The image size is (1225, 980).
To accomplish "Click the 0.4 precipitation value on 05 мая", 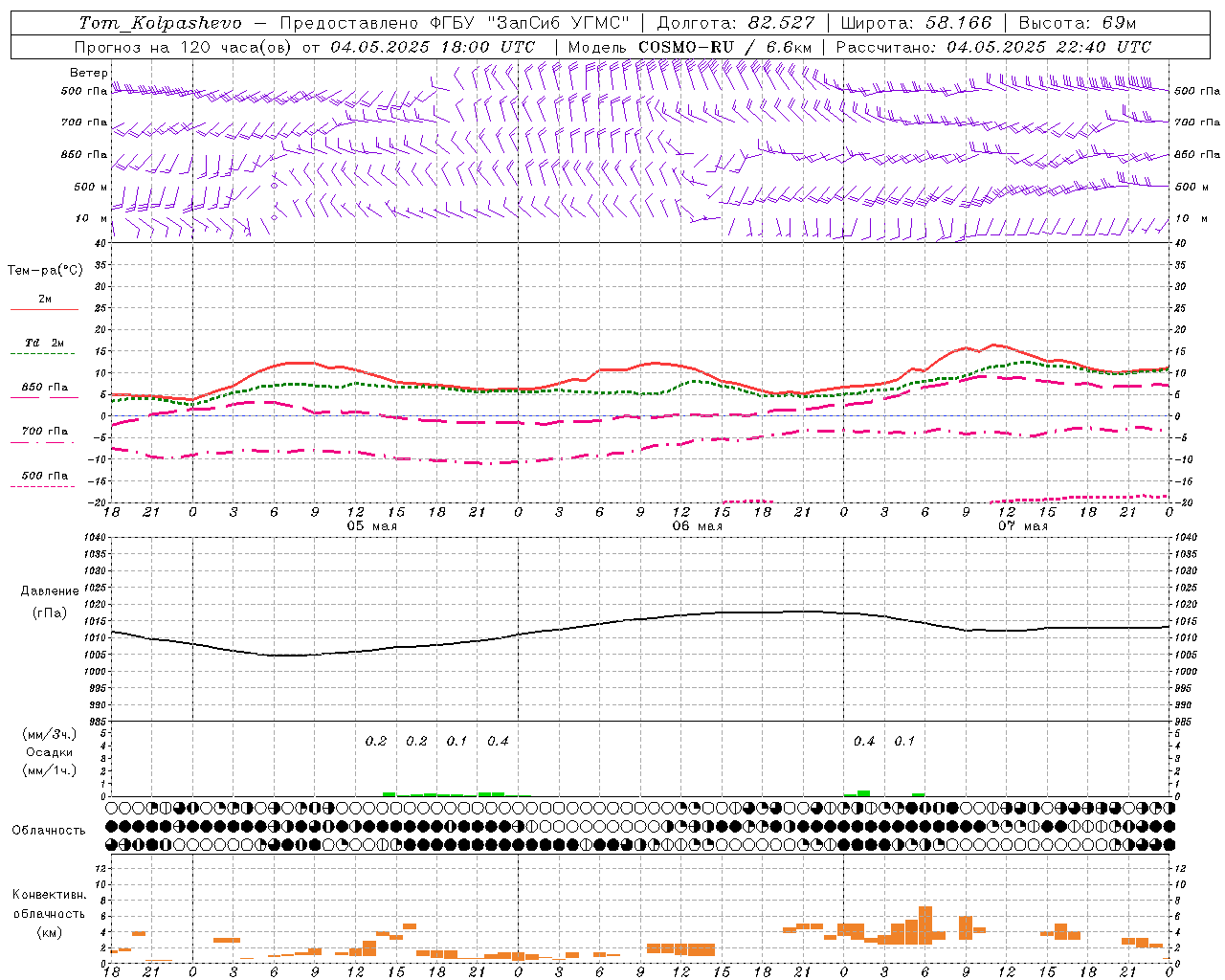I will (498, 741).
